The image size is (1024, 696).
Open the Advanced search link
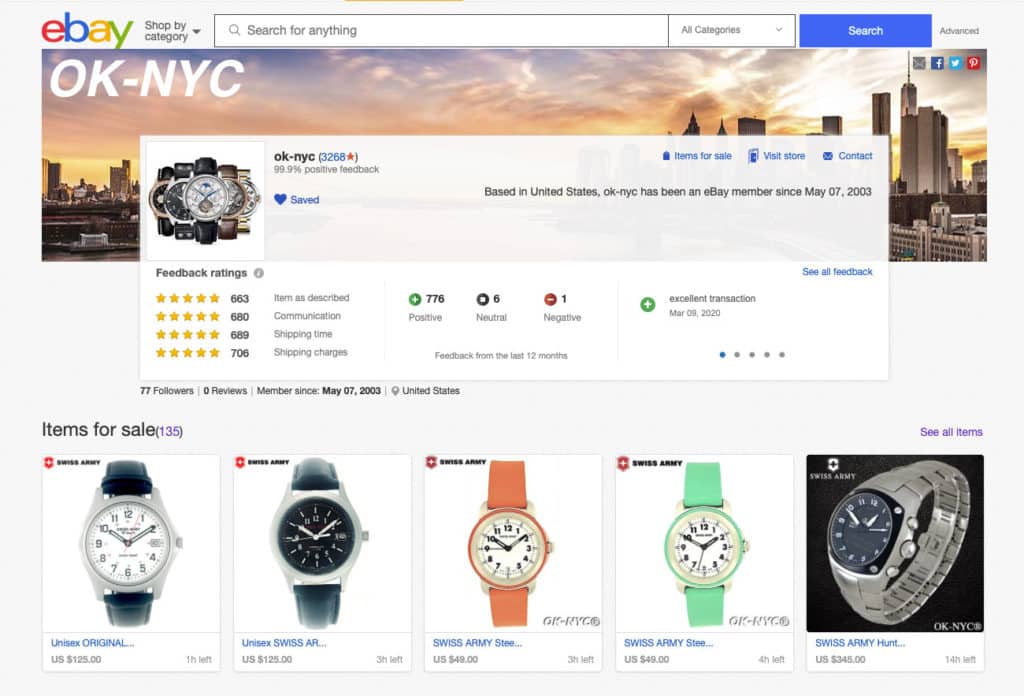(959, 31)
